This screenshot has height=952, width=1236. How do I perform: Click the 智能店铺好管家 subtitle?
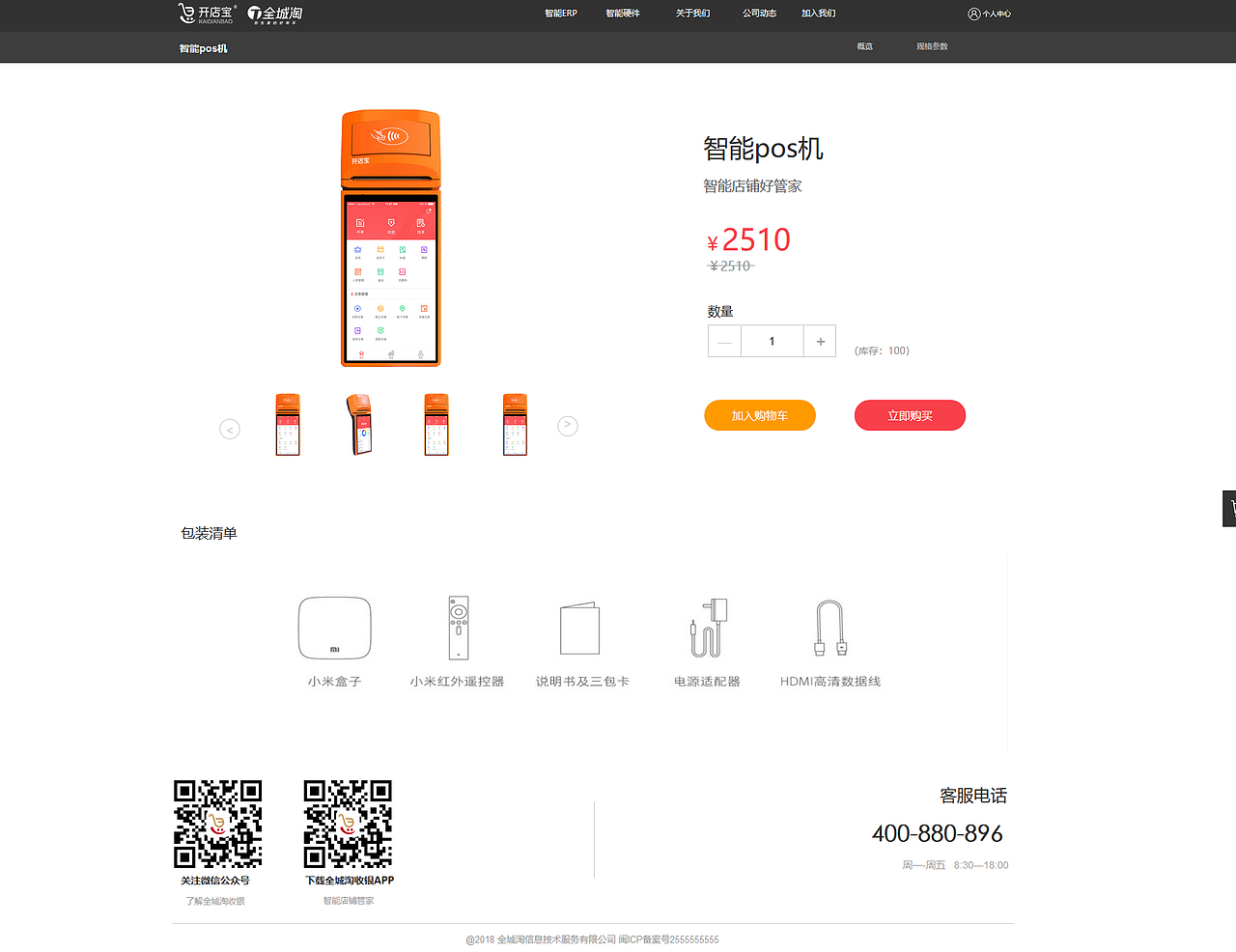[752, 186]
